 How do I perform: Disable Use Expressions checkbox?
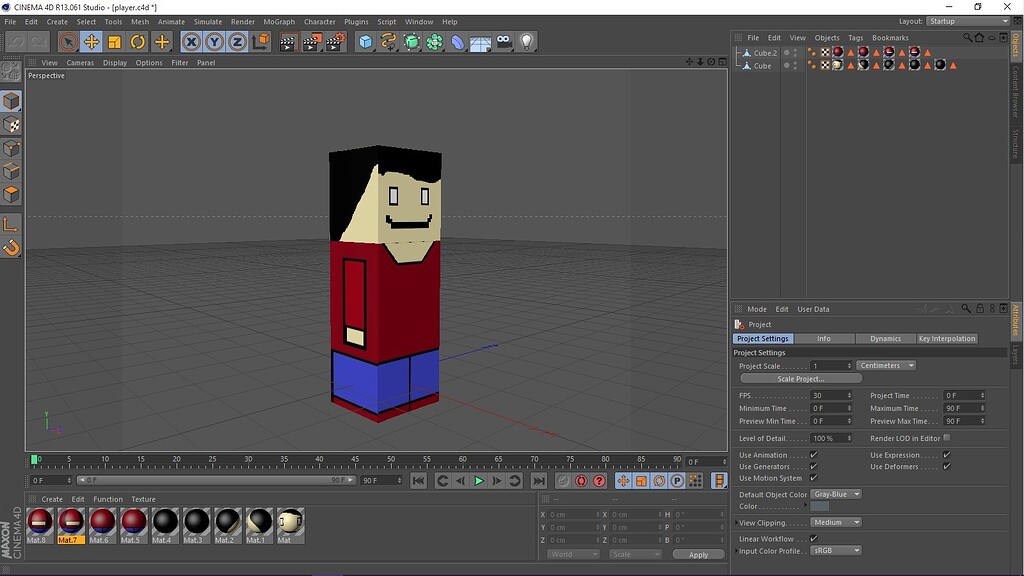946,455
